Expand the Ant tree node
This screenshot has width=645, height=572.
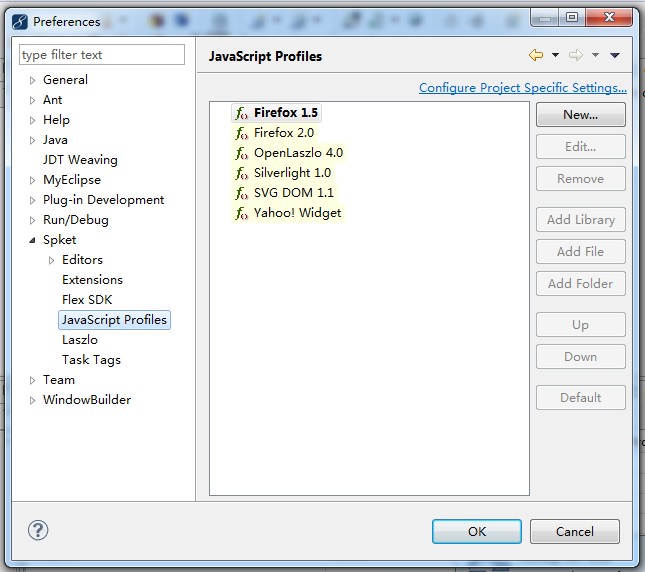32,100
